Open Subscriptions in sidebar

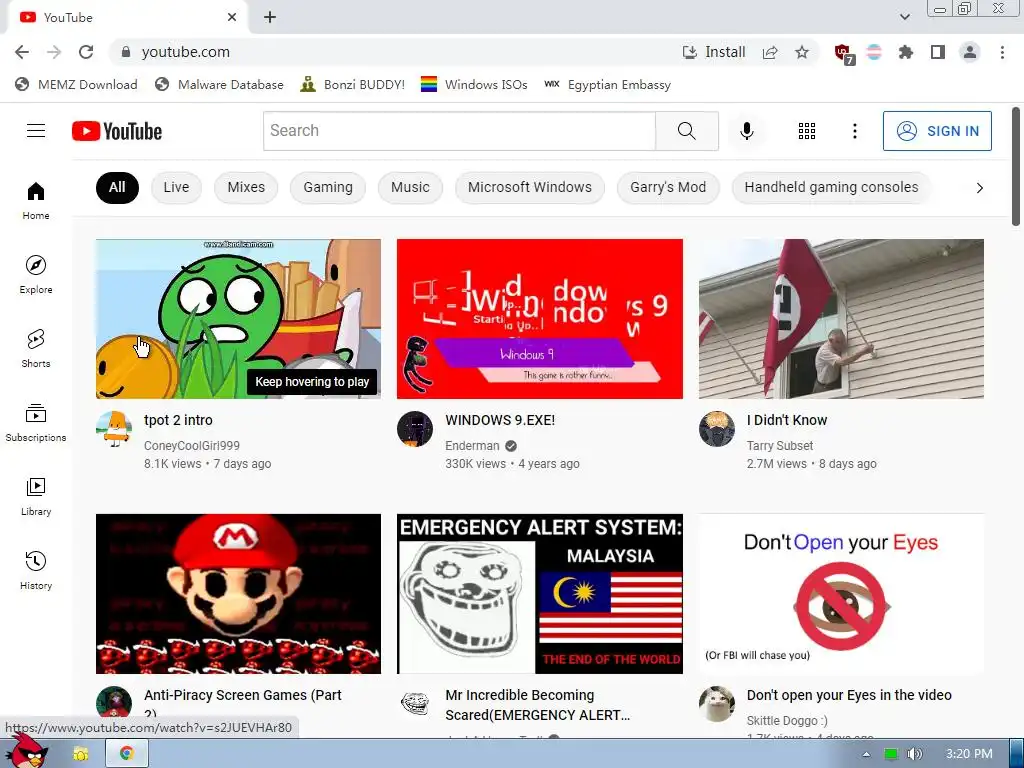(x=36, y=423)
